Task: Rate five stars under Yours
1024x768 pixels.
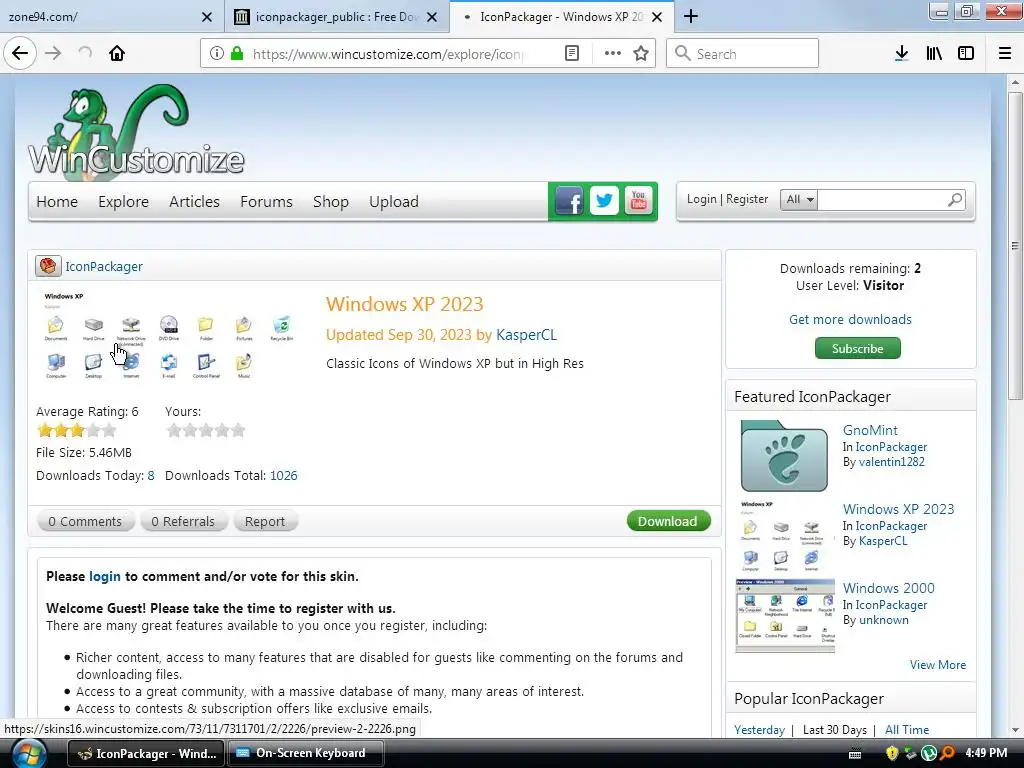Action: pyautogui.click(x=238, y=430)
